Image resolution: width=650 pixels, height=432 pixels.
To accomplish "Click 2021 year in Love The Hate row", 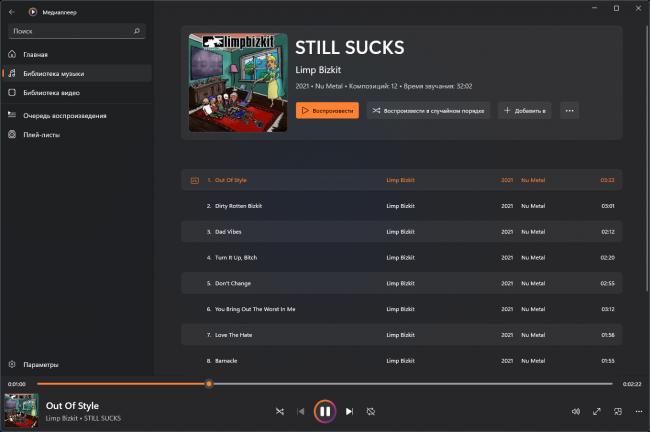I will (x=507, y=335).
